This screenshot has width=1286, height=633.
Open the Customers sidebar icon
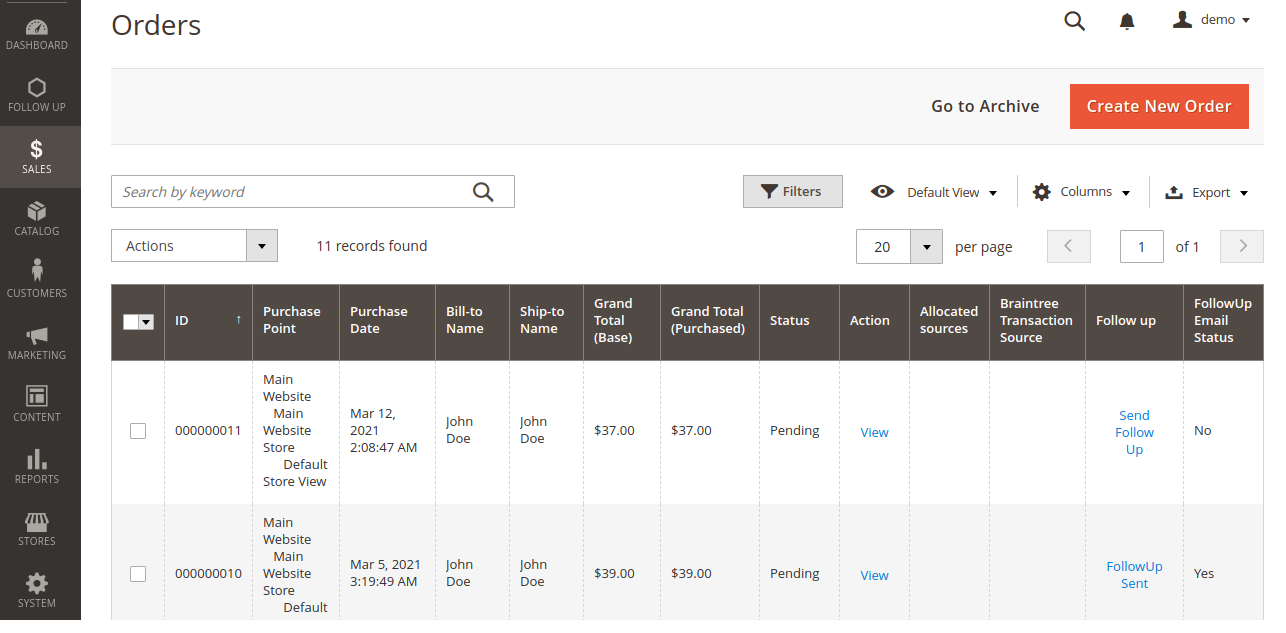pyautogui.click(x=37, y=271)
